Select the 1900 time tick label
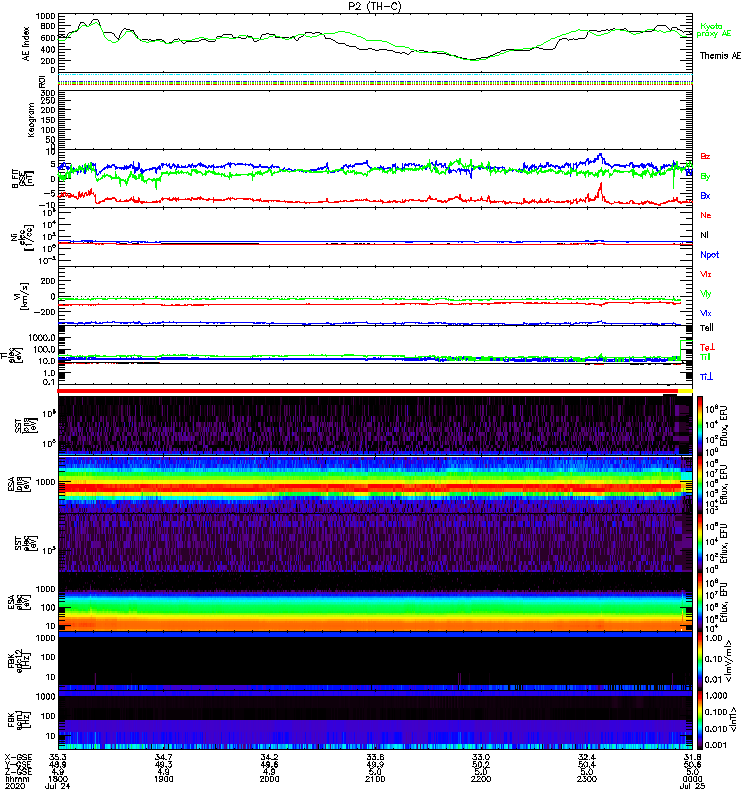This screenshot has width=750, height=800. coord(163,779)
